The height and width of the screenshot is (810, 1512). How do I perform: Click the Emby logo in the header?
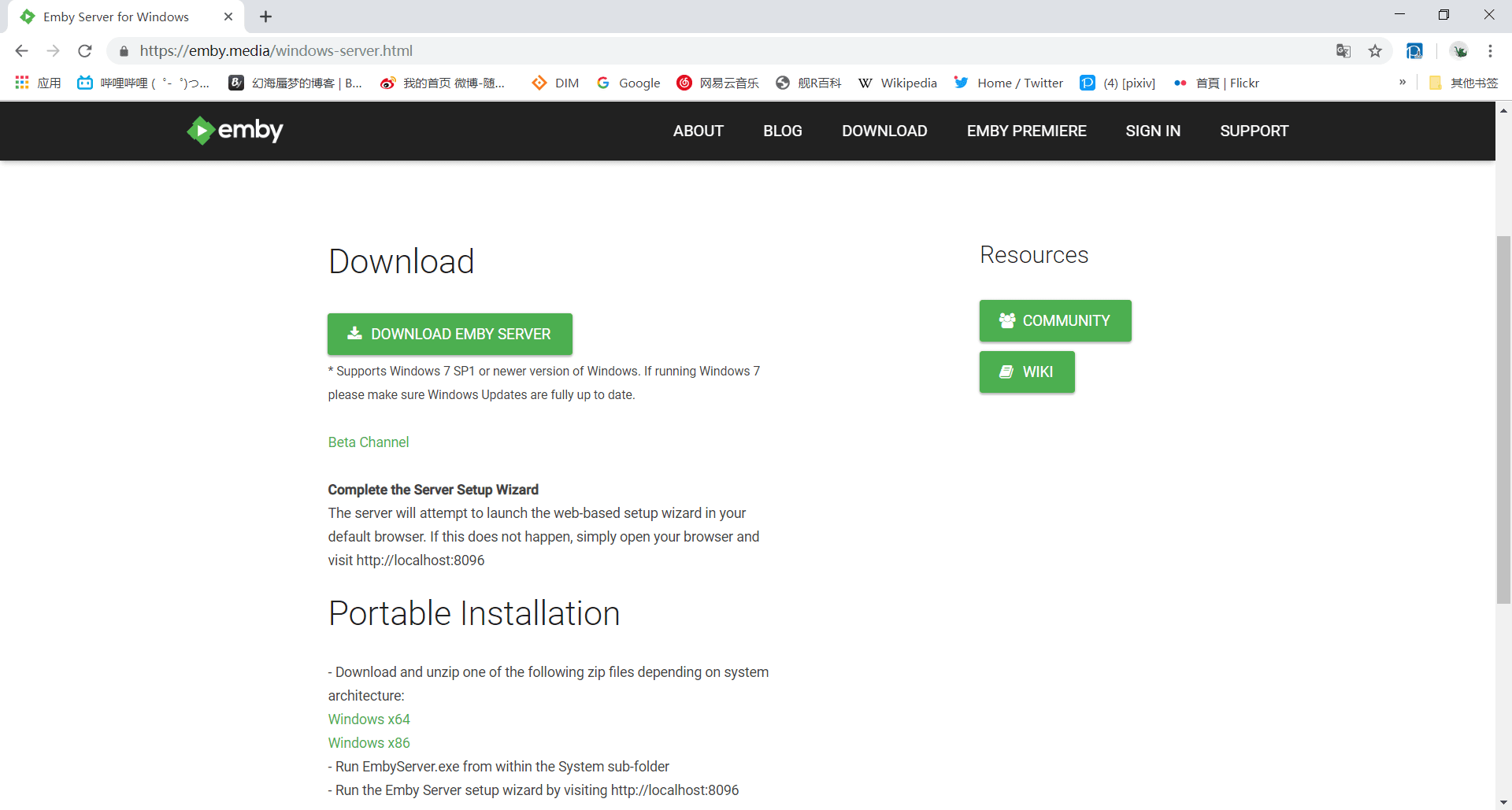(235, 131)
